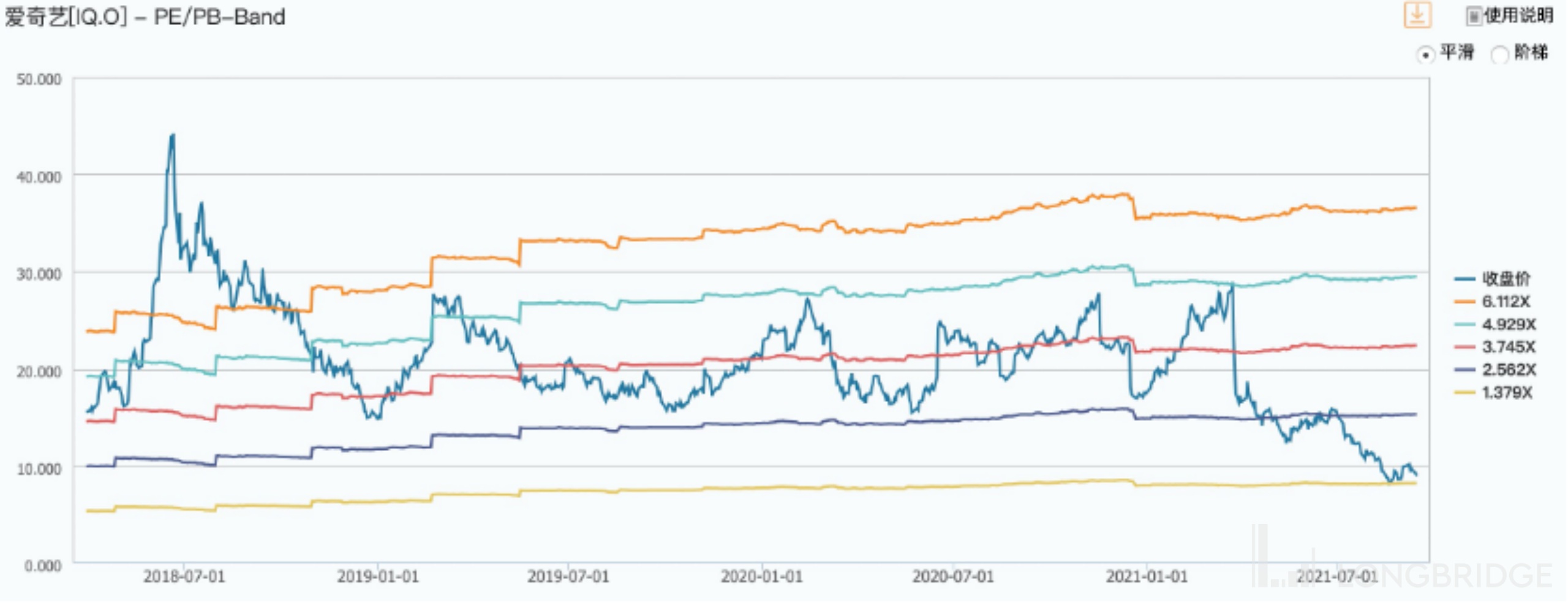Open the 使用说明 usage guide

click(x=1510, y=16)
